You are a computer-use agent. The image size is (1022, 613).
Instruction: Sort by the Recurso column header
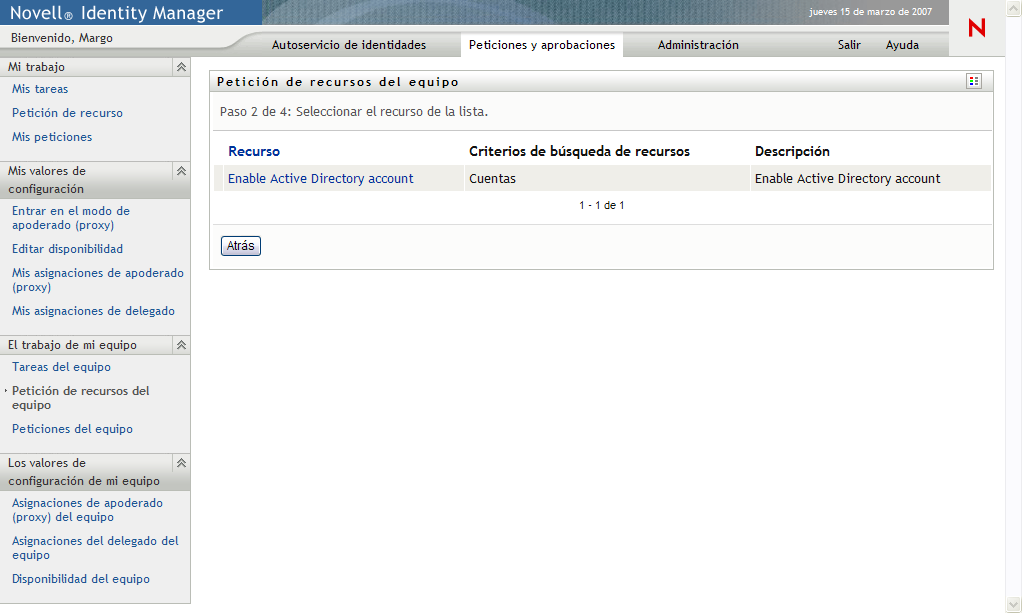tap(254, 152)
